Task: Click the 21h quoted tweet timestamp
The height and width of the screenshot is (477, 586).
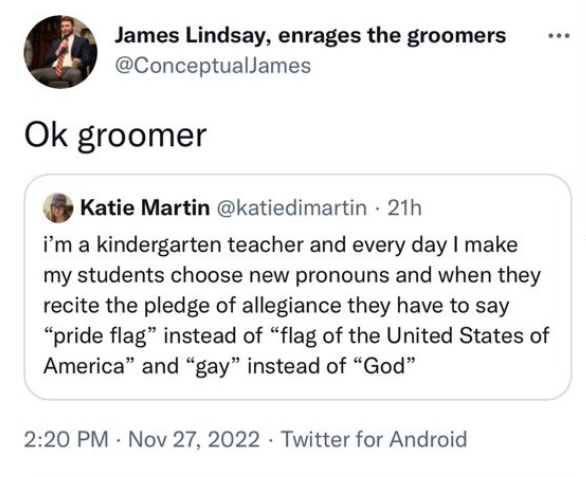Action: pos(404,208)
